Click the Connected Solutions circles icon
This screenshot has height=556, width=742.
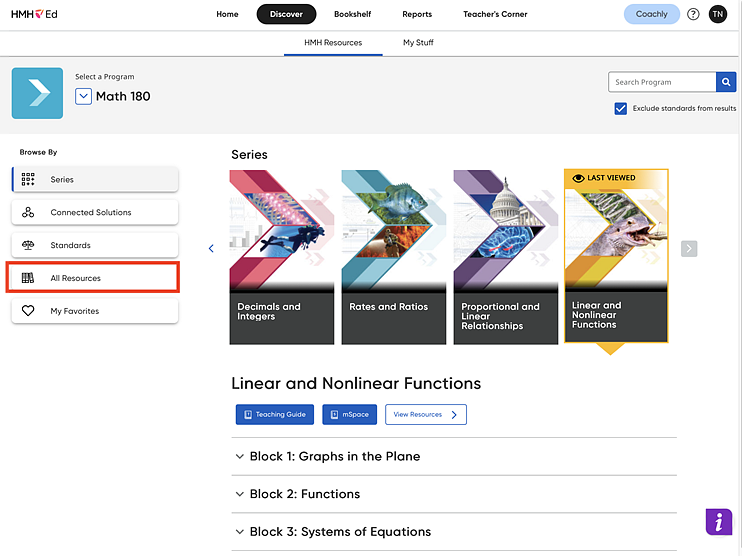[x=28, y=212]
